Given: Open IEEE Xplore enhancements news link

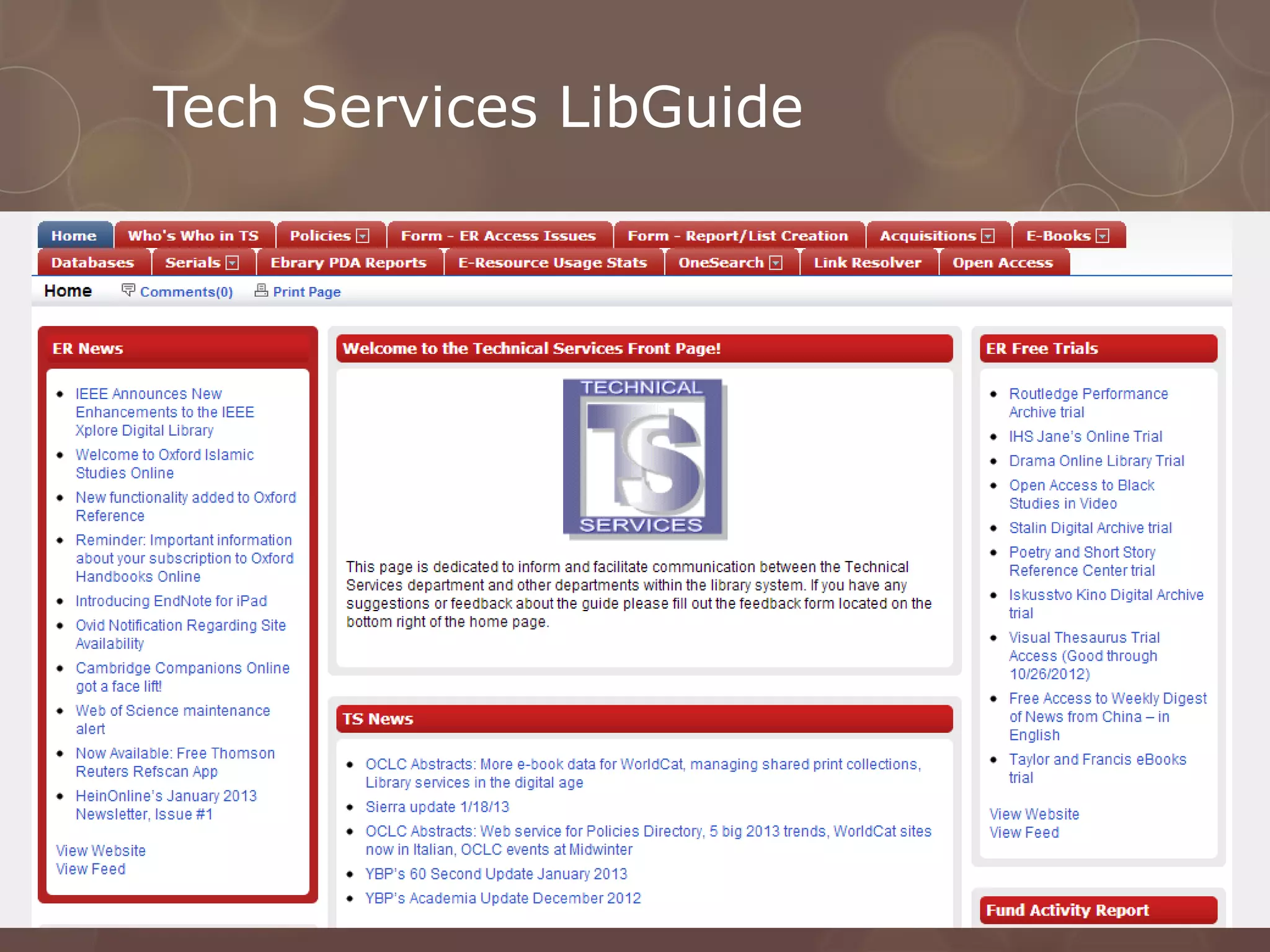Looking at the screenshot, I should tap(165, 412).
